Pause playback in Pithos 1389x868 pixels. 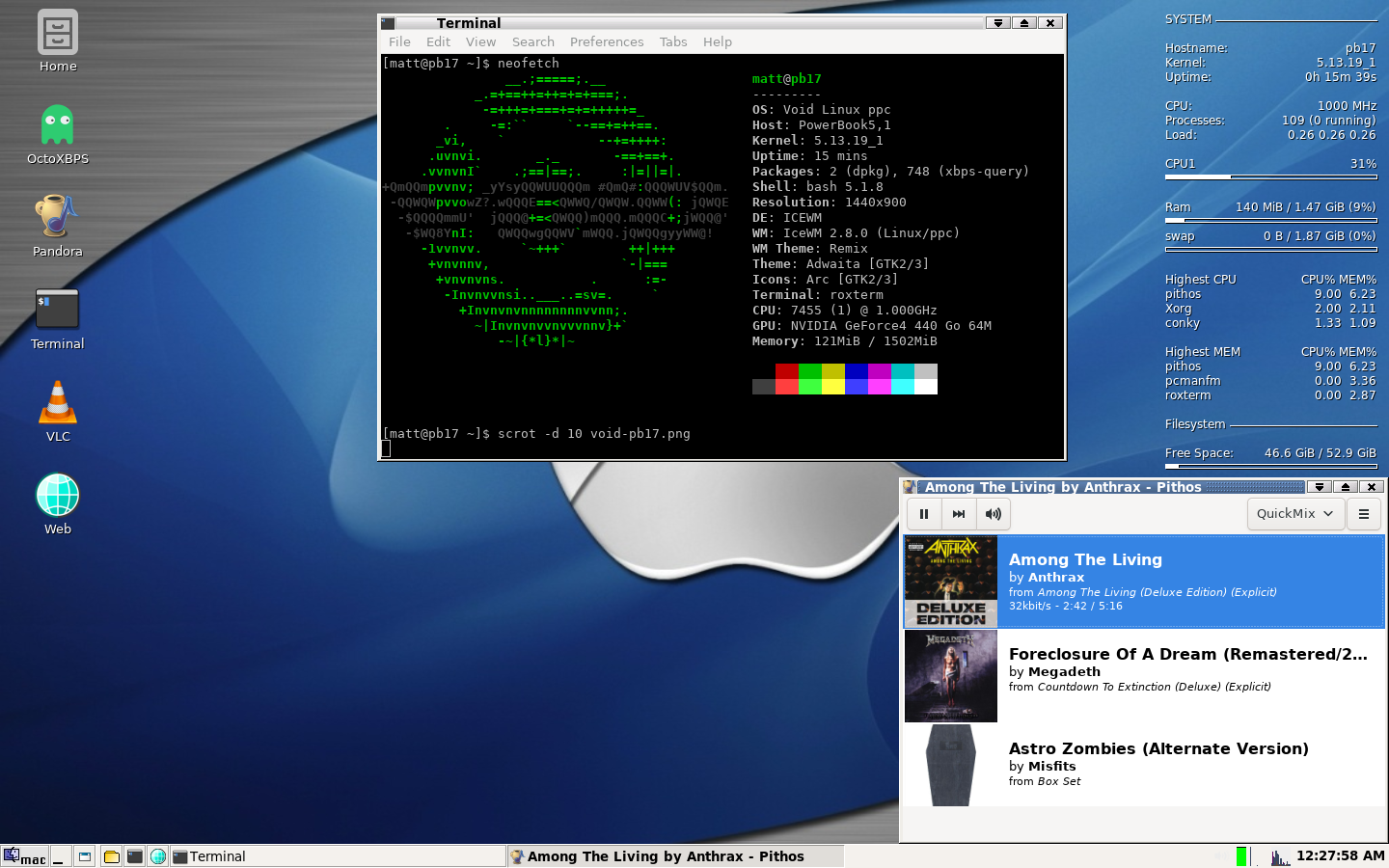click(924, 514)
